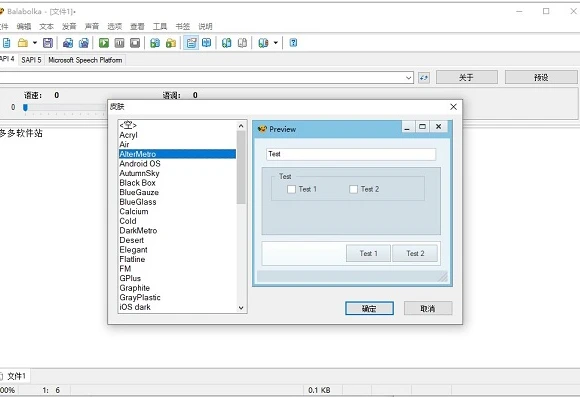Click the first blue save-audio icon
The image size is (580, 397).
point(68,43)
